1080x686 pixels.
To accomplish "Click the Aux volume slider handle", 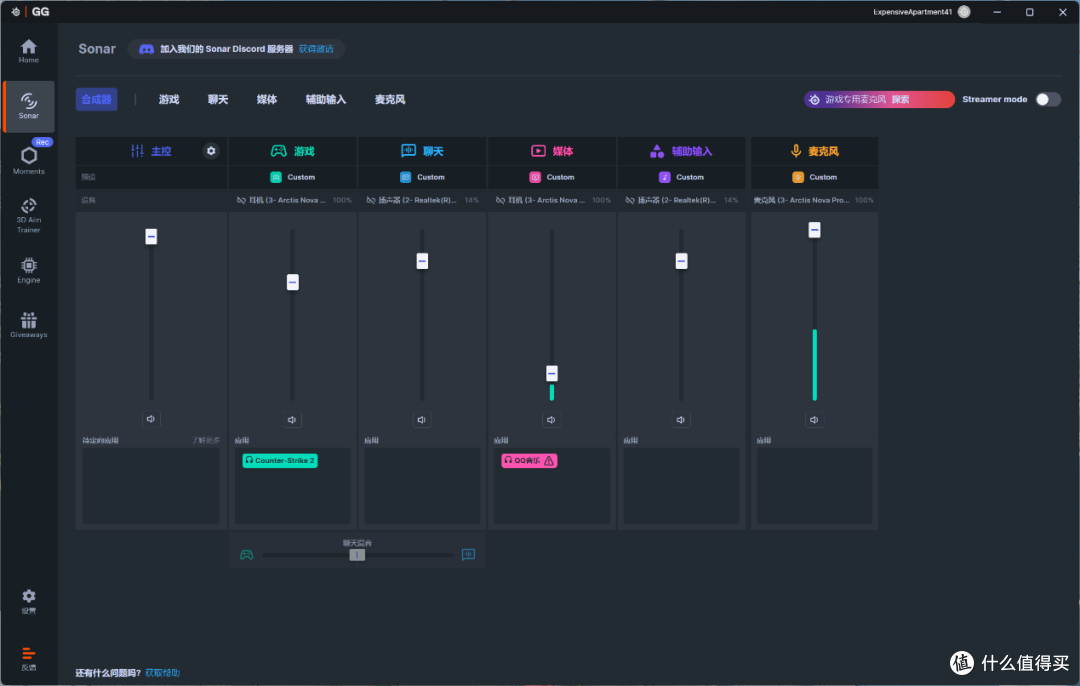I will pos(681,261).
